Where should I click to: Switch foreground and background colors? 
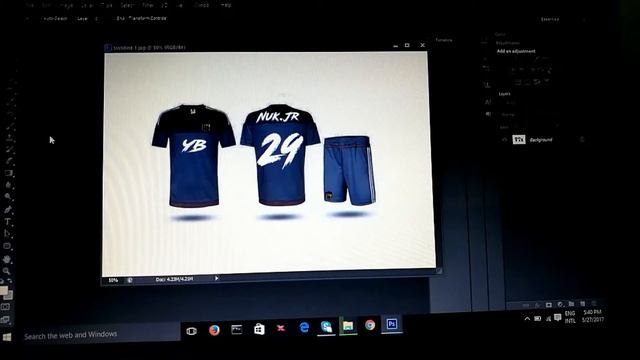pyautogui.click(x=9, y=281)
